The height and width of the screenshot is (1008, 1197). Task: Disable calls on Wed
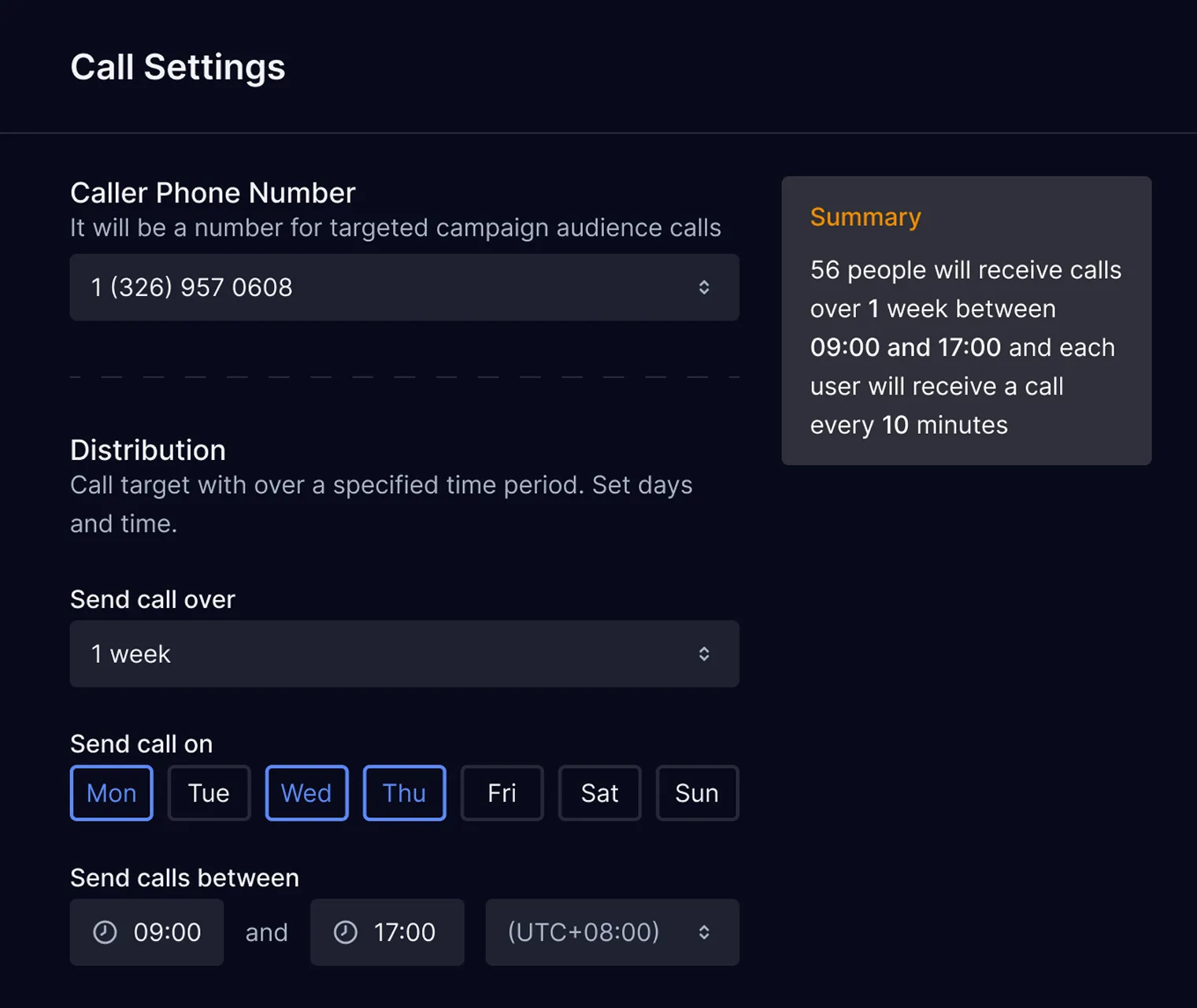(306, 793)
